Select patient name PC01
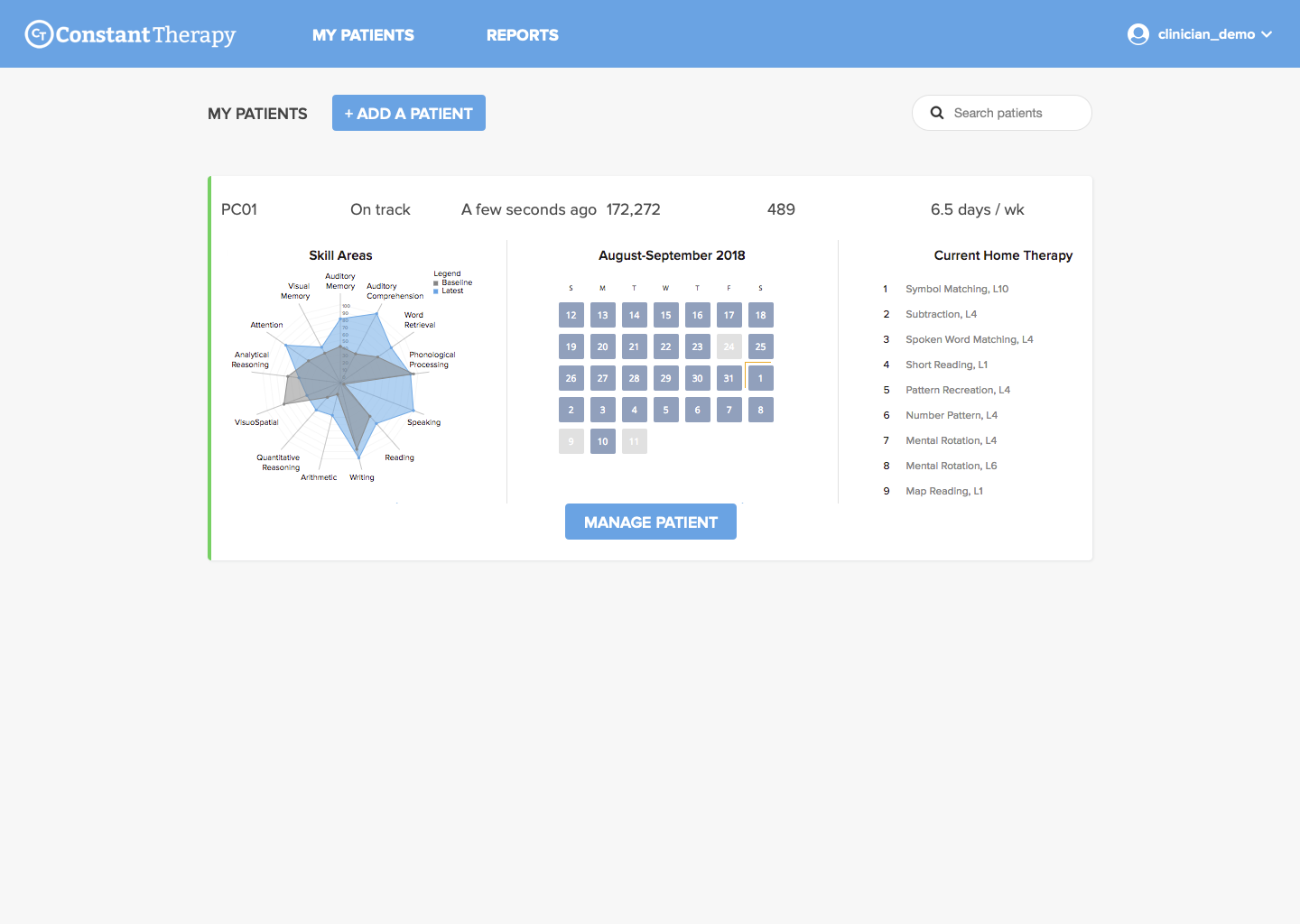The height and width of the screenshot is (924, 1300). [239, 209]
